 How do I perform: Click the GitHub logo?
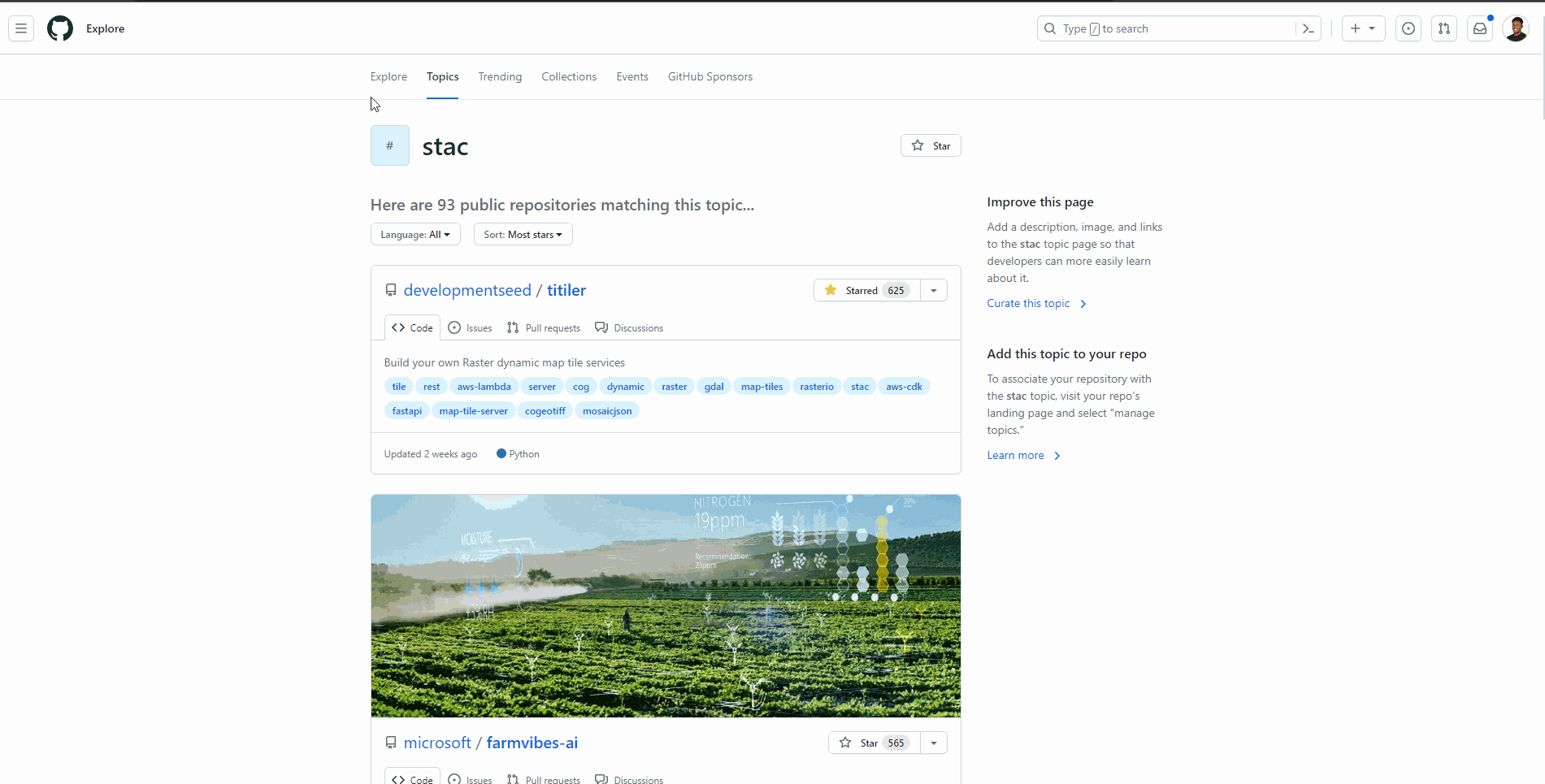coord(59,28)
